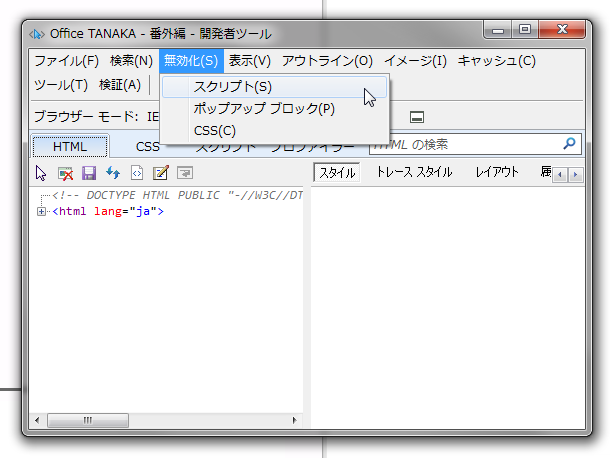Viewport: 610px width, 458px height.
Task: Open the 検索(N) menu
Action: point(131,61)
